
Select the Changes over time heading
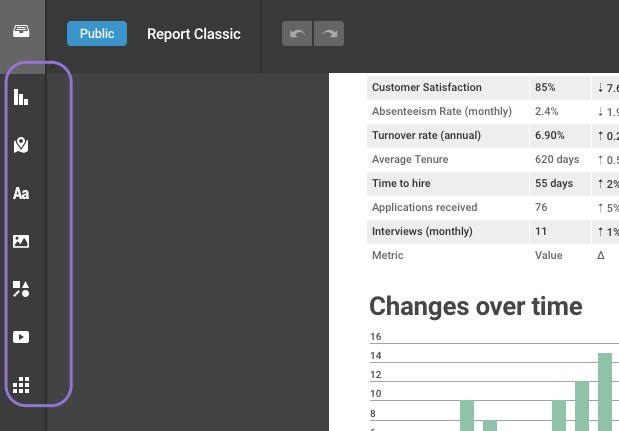(x=475, y=305)
